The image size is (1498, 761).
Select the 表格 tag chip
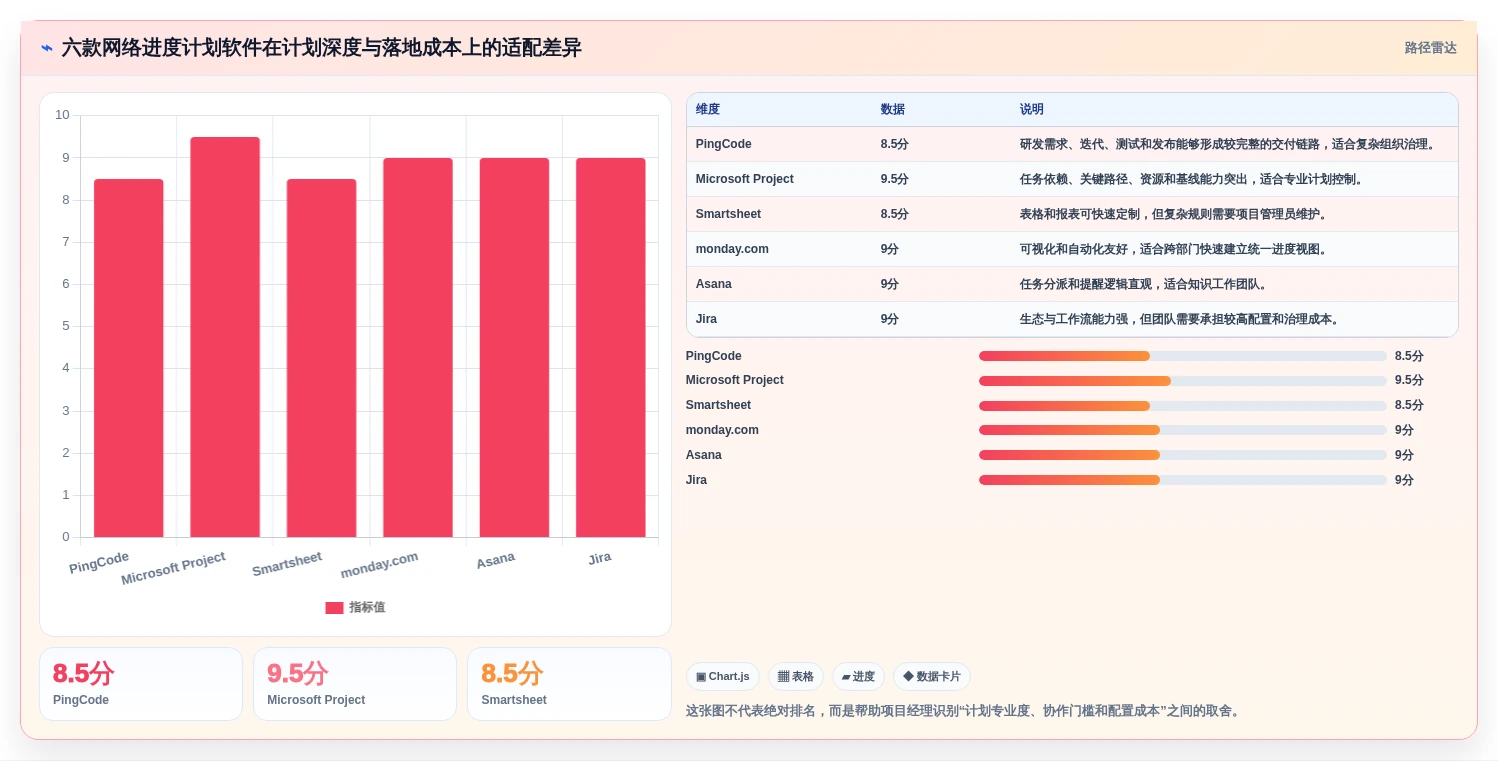pos(796,677)
